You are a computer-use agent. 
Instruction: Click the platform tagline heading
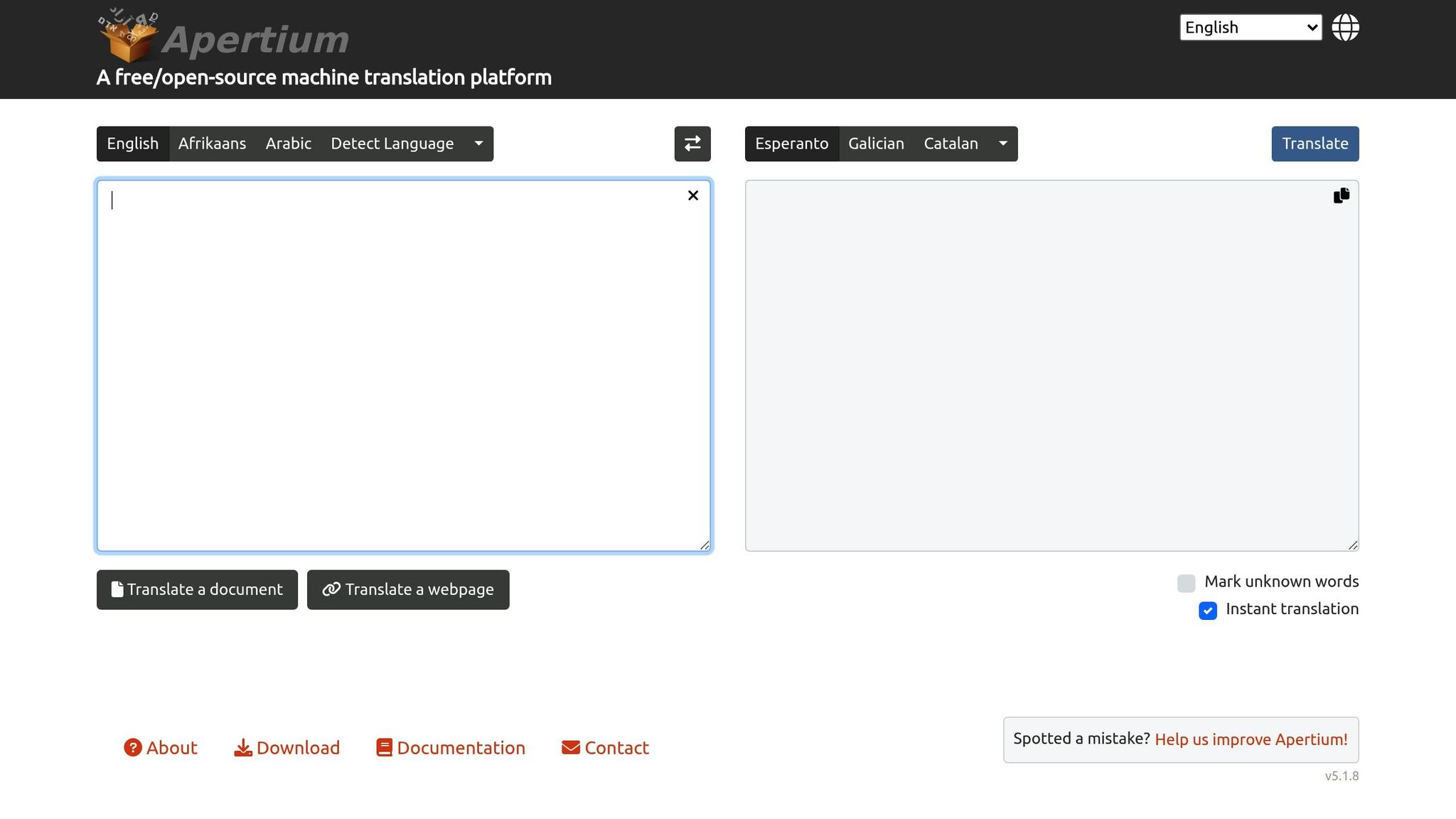point(324,77)
